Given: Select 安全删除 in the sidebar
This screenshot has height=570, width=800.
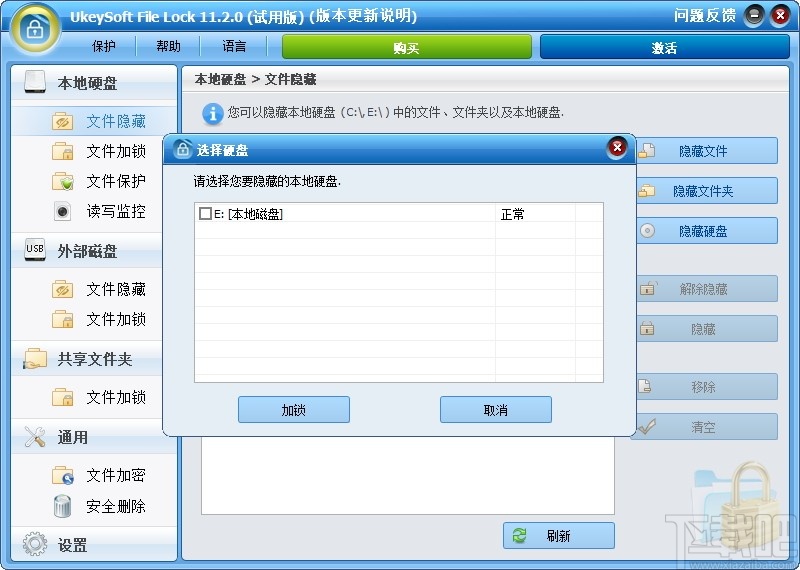Looking at the screenshot, I should tap(116, 506).
